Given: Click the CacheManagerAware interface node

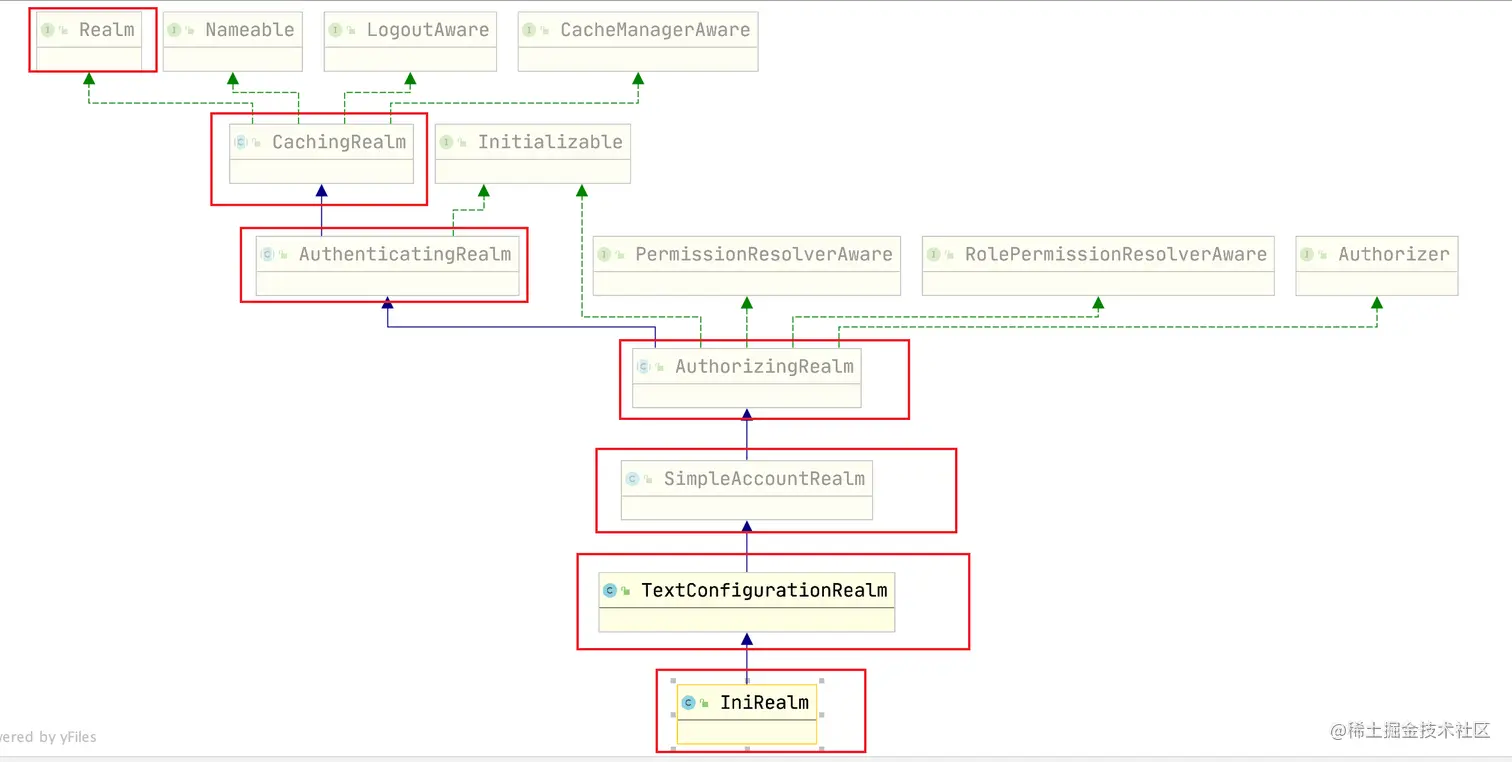Looking at the screenshot, I should coord(638,41).
